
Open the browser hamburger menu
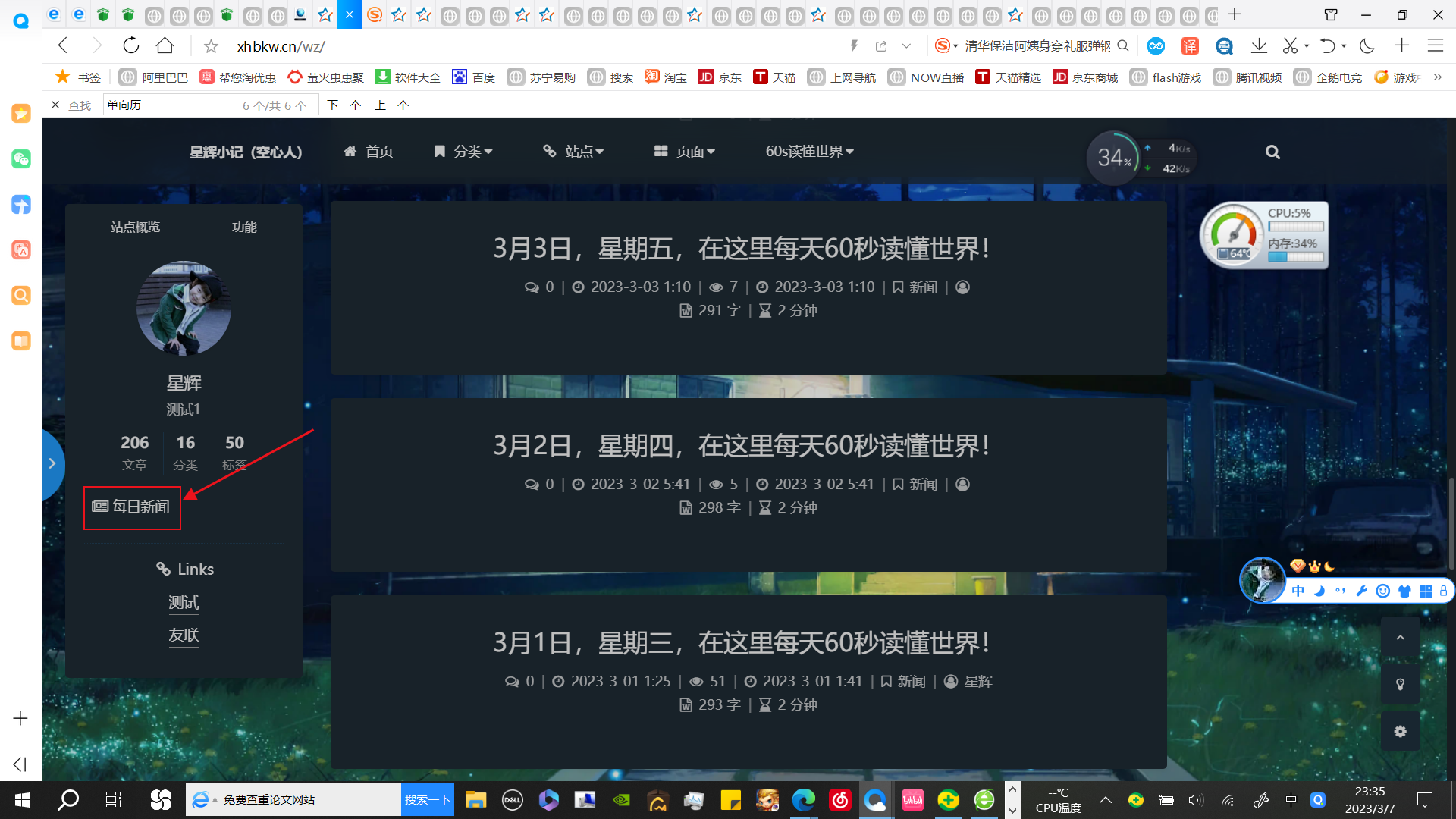pos(1436,45)
